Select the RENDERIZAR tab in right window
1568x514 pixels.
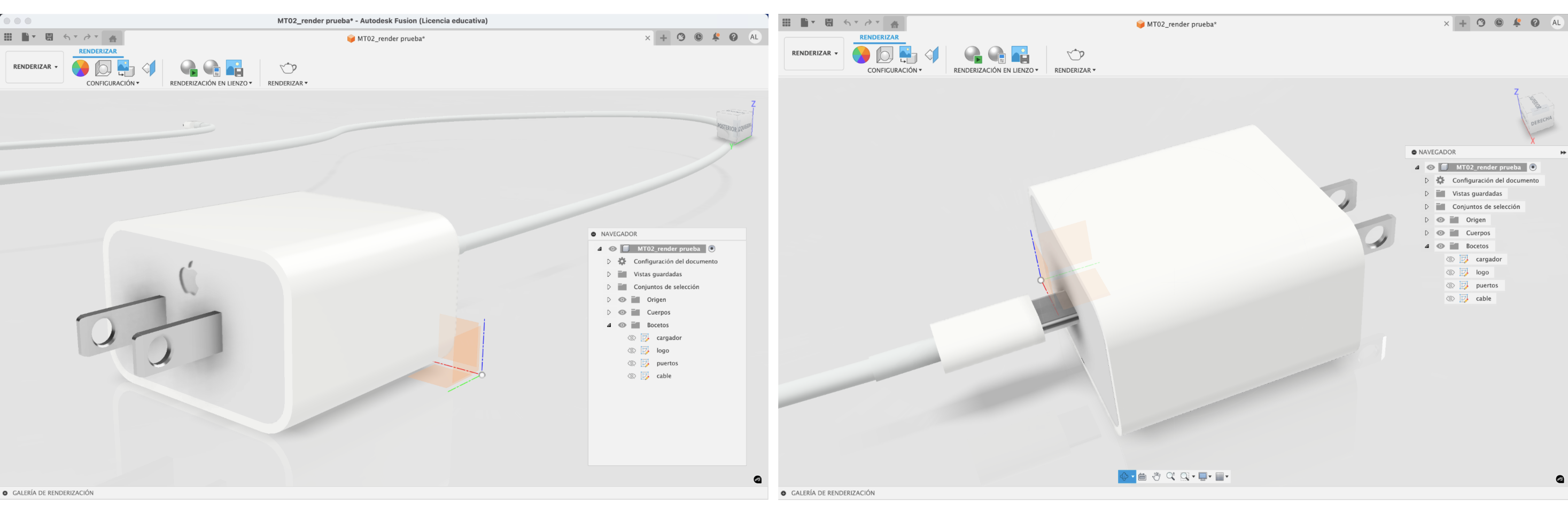(879, 38)
